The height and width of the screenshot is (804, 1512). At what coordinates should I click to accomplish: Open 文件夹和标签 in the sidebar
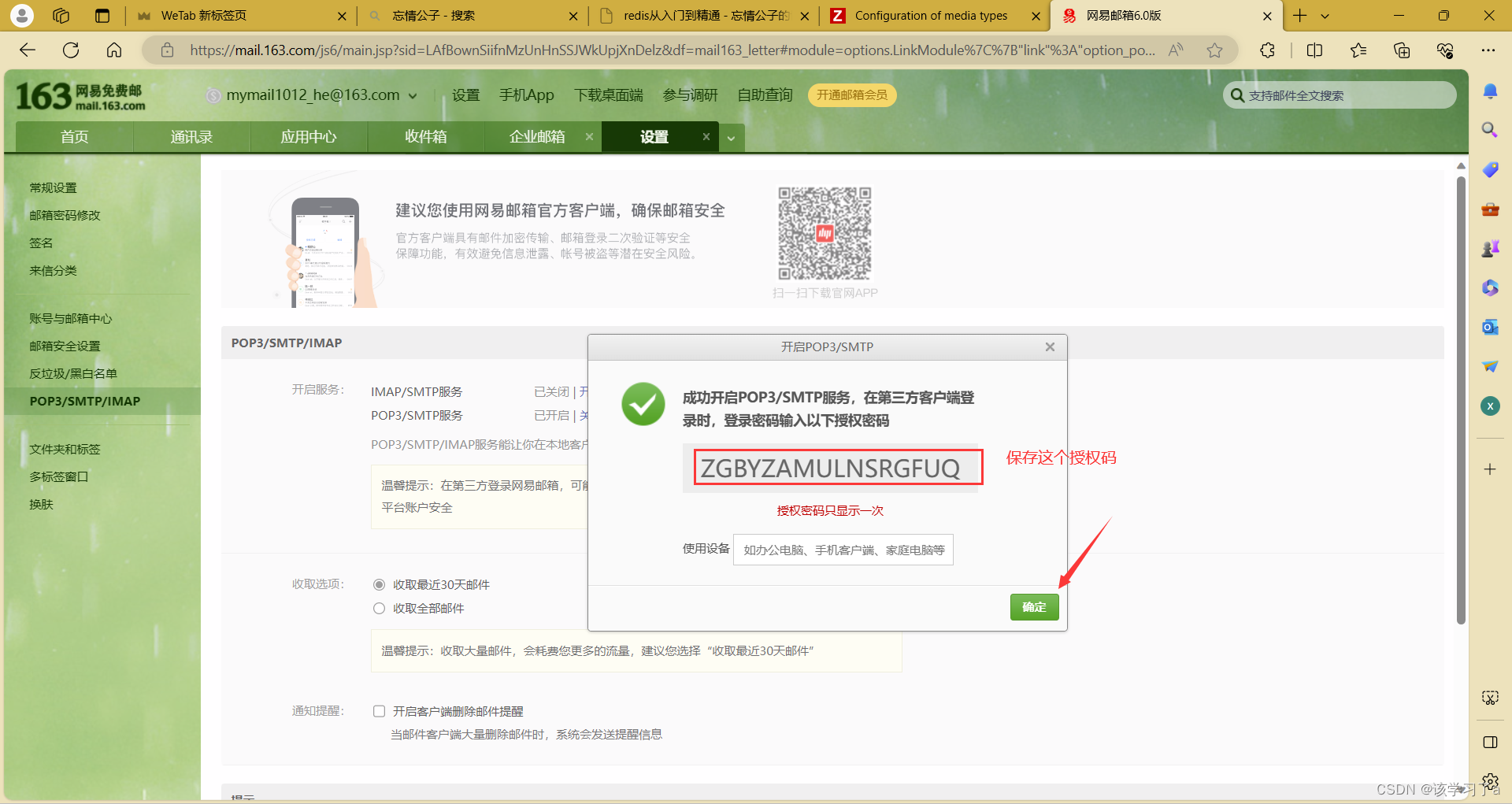(65, 449)
